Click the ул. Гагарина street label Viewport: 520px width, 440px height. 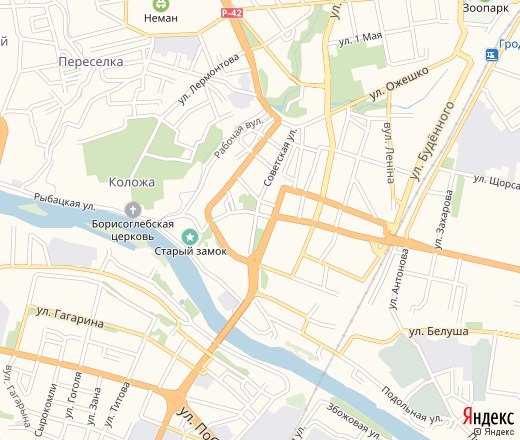(70, 317)
